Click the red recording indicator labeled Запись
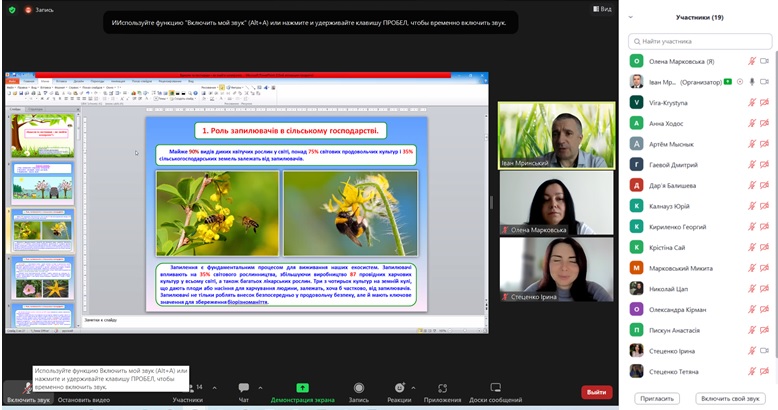Image resolution: width=778 pixels, height=410 pixels. click(39, 9)
